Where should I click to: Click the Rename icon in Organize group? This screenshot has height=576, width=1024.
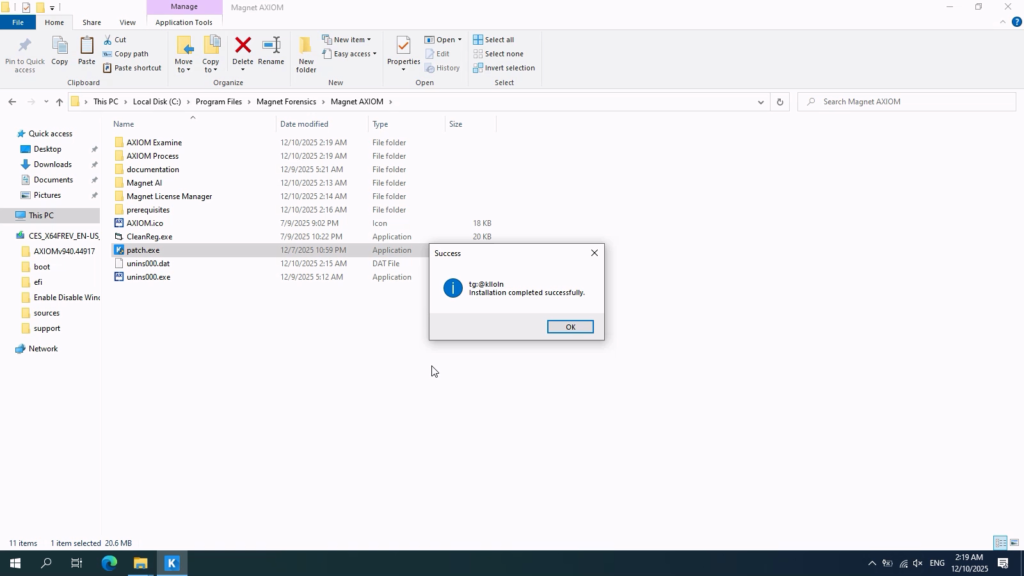pos(271,46)
